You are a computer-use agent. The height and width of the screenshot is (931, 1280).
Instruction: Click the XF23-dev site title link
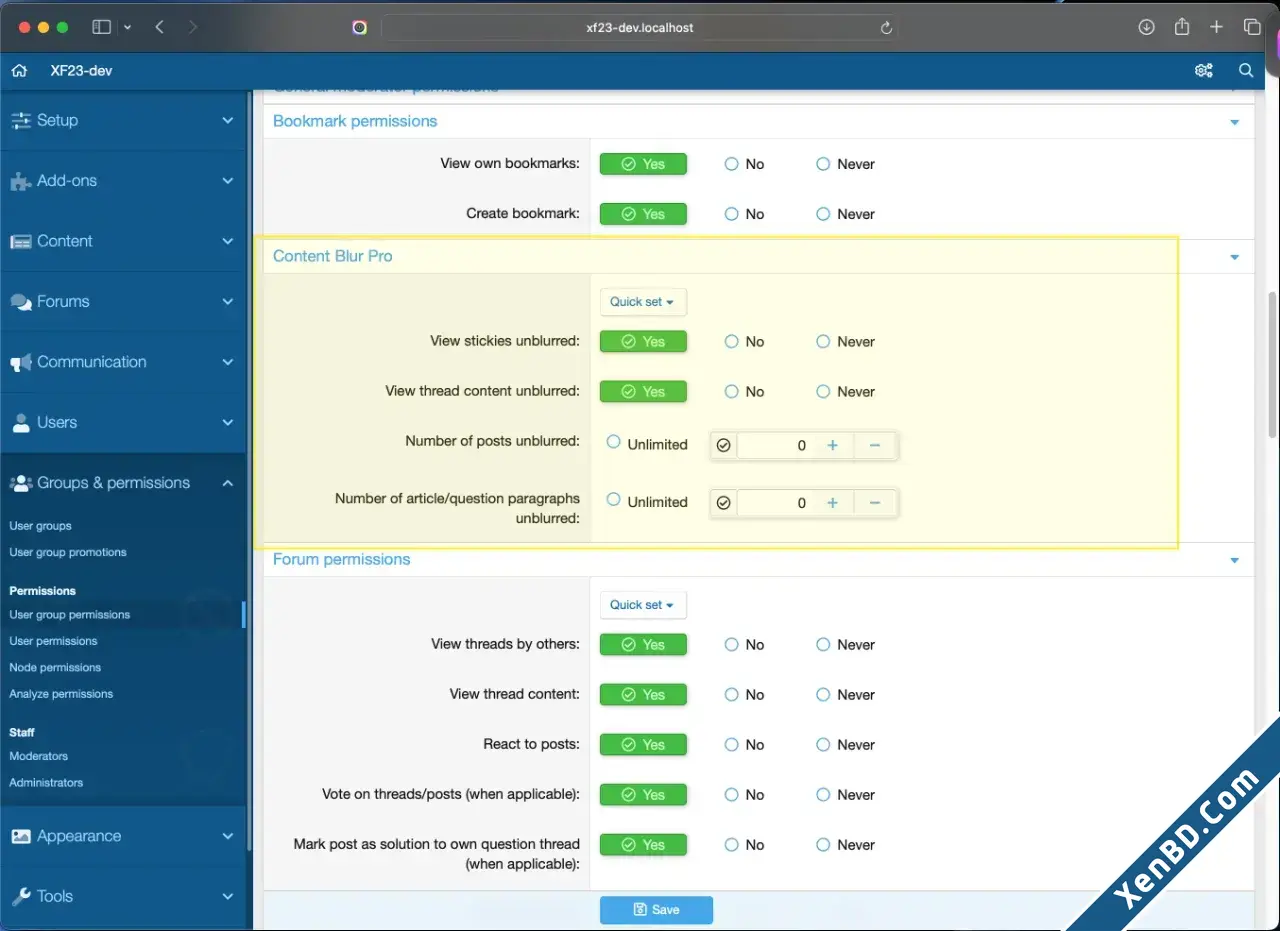[81, 71]
